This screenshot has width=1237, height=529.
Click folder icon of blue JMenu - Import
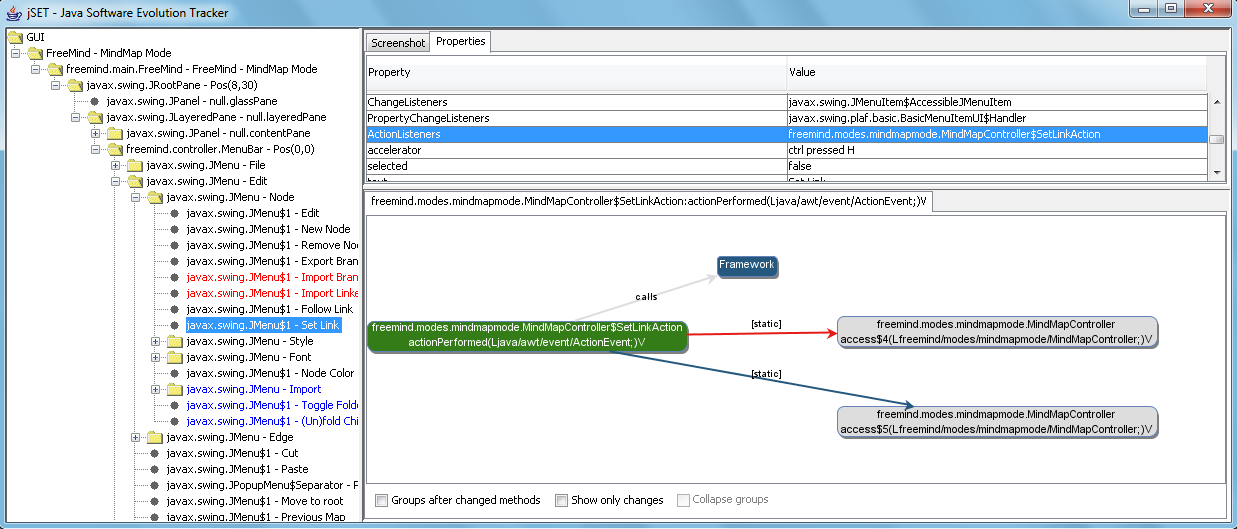175,389
